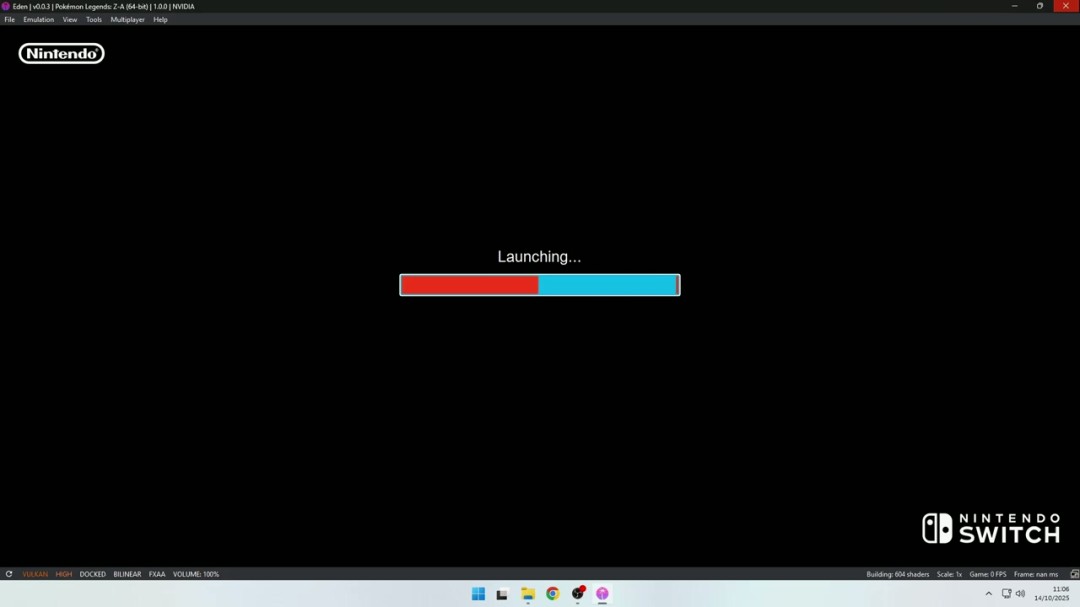Click the VOLUME: 100% status button
Image resolution: width=1080 pixels, height=607 pixels.
click(196, 574)
